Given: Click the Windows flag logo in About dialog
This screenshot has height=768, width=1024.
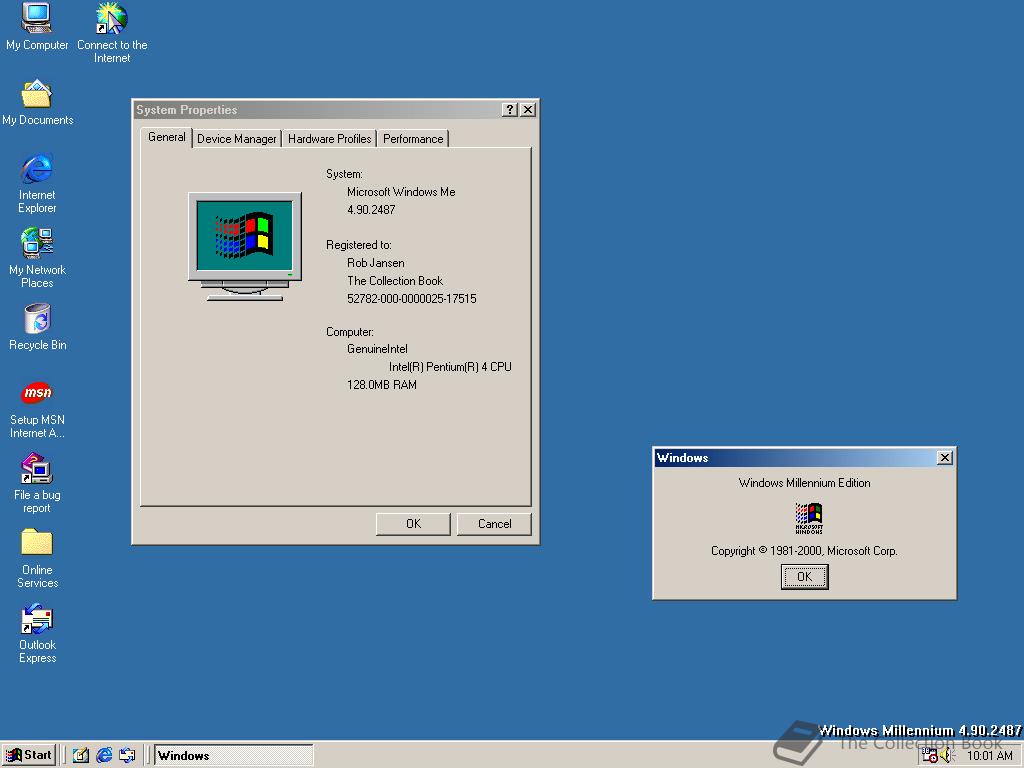Looking at the screenshot, I should 808,519.
